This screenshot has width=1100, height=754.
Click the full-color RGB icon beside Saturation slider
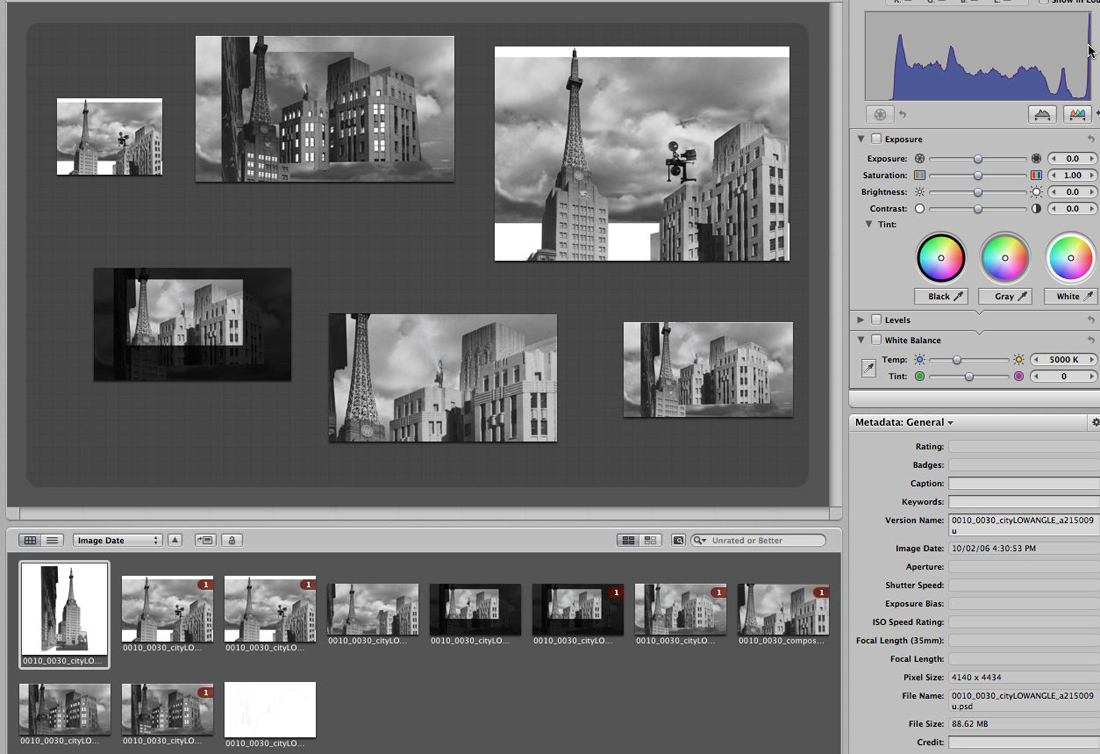coord(1036,175)
